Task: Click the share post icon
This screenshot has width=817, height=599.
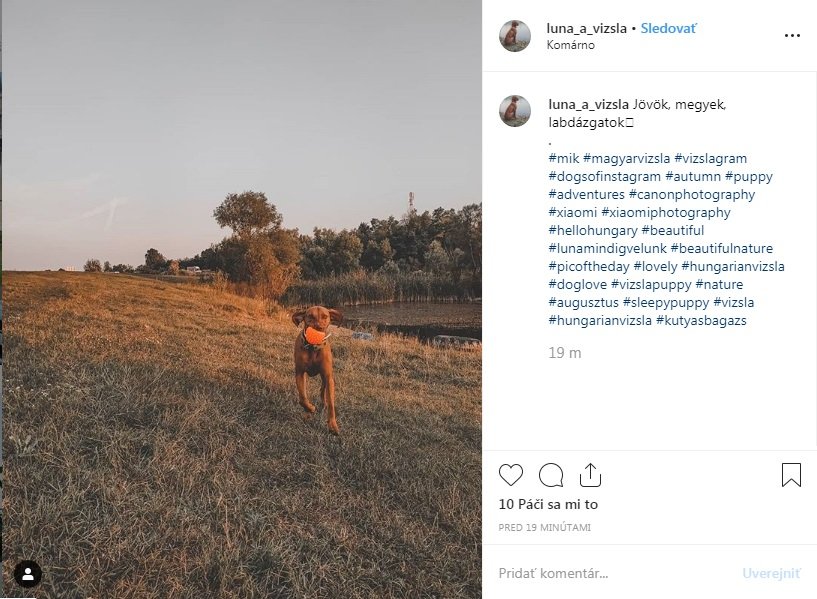Action: click(590, 475)
